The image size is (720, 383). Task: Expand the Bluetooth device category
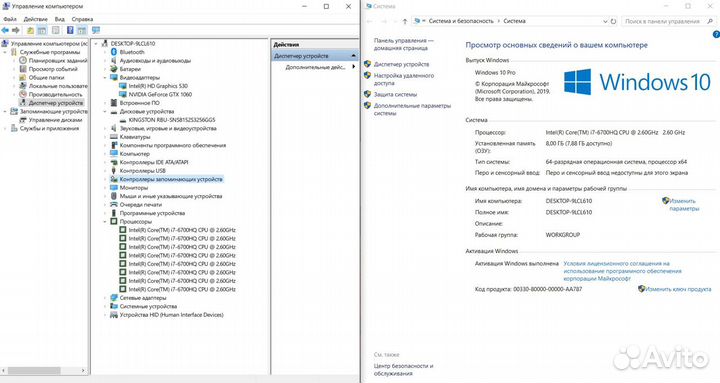pyautogui.click(x=105, y=52)
